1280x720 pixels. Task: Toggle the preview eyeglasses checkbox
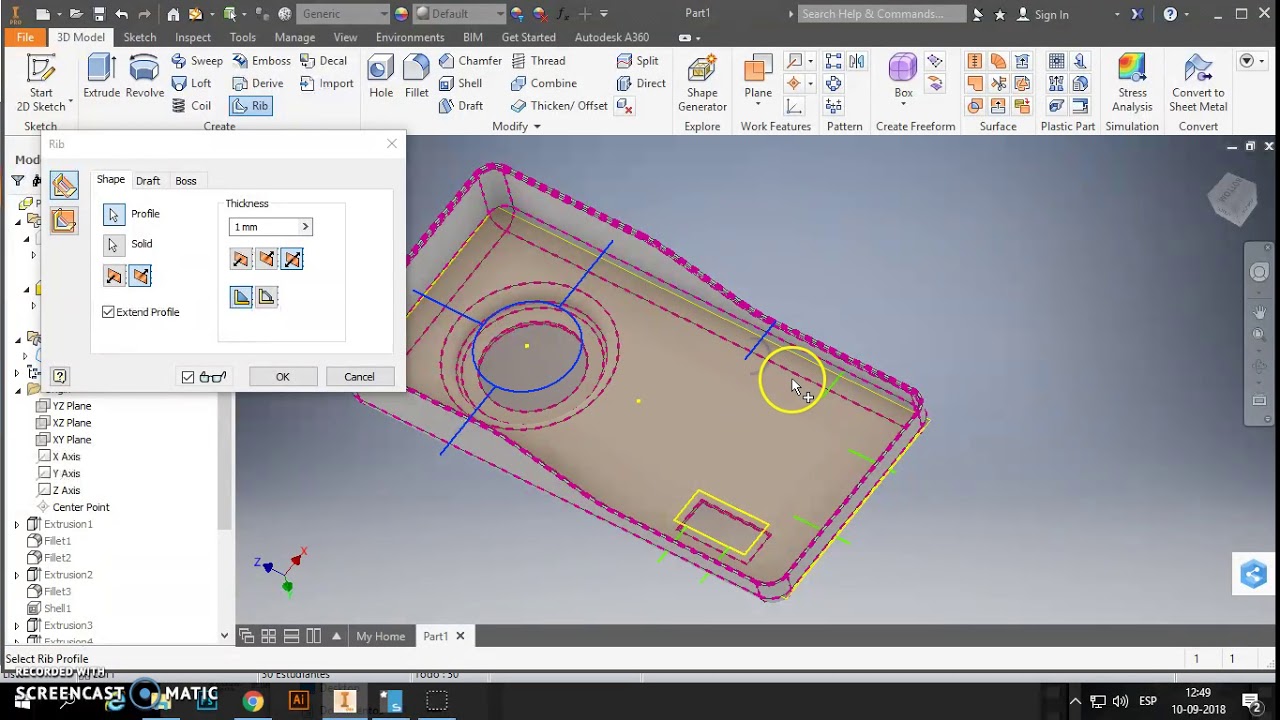pyautogui.click(x=188, y=377)
